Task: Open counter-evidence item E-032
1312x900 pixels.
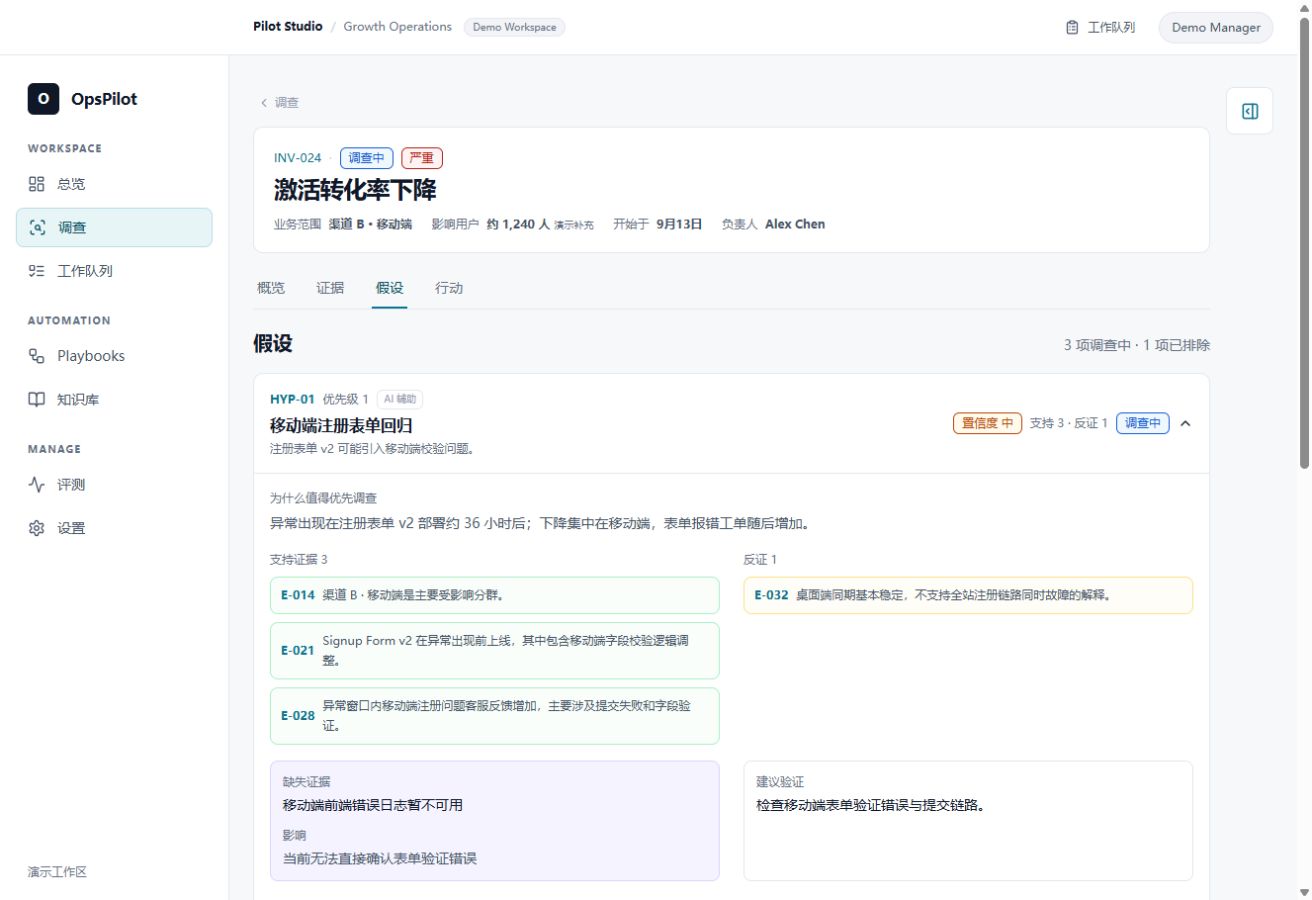Action: pos(968,595)
